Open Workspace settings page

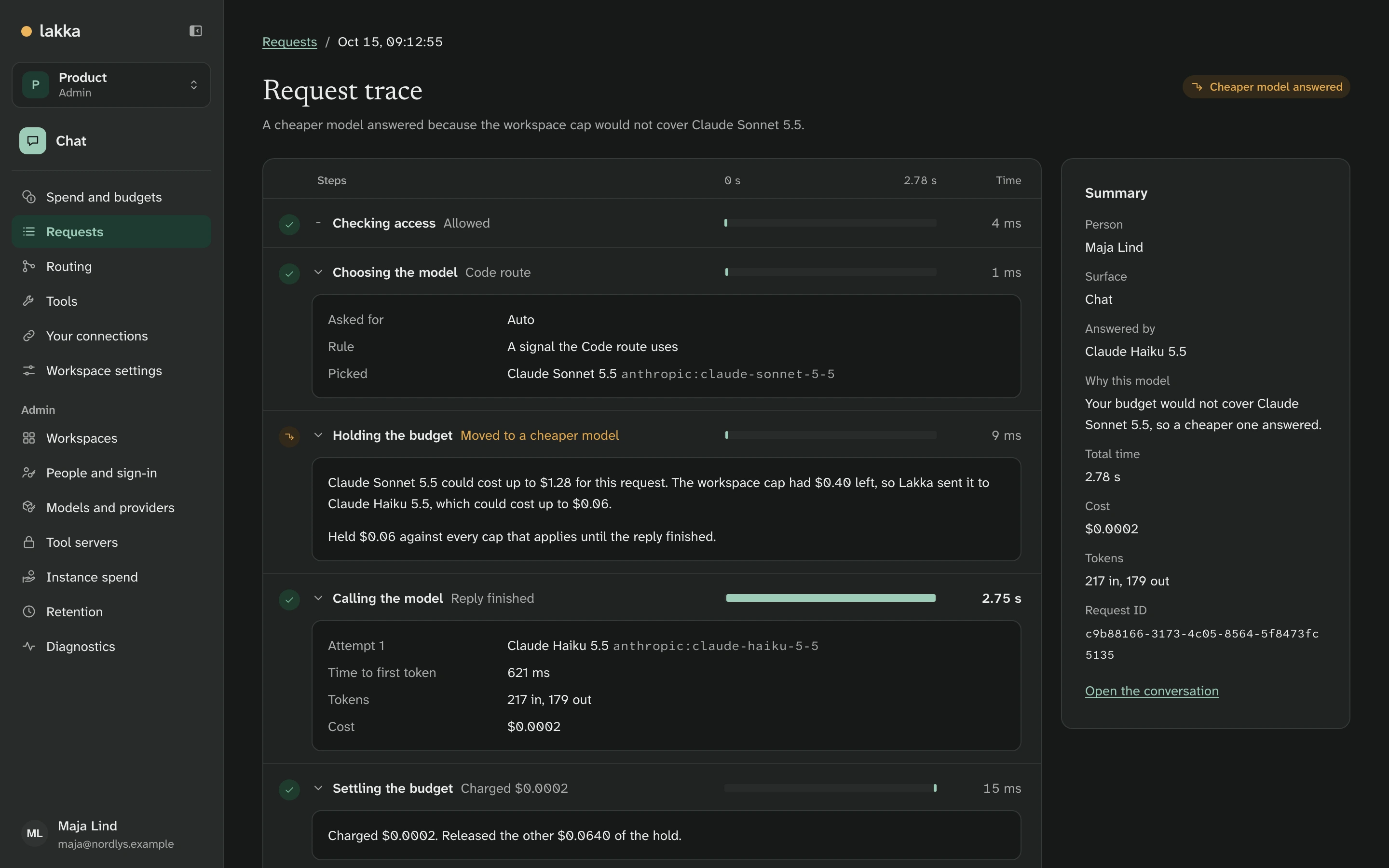[x=111, y=371]
